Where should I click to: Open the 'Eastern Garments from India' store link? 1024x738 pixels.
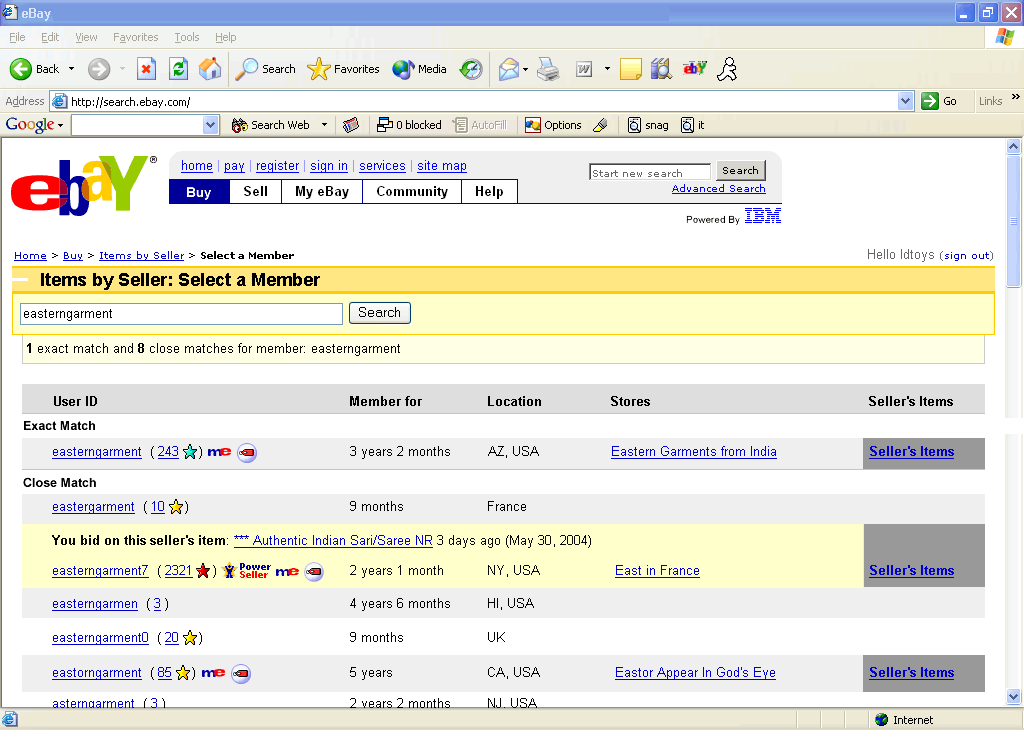pyautogui.click(x=694, y=452)
